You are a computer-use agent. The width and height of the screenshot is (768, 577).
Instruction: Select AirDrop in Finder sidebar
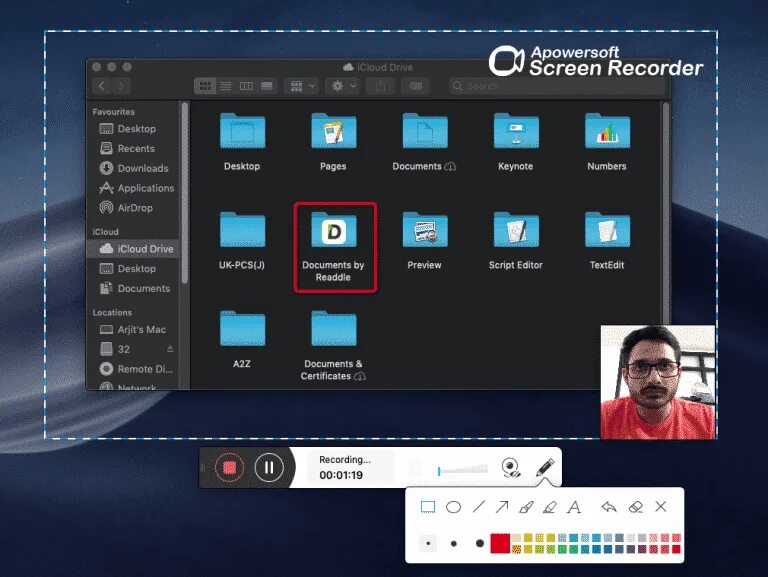[132, 208]
